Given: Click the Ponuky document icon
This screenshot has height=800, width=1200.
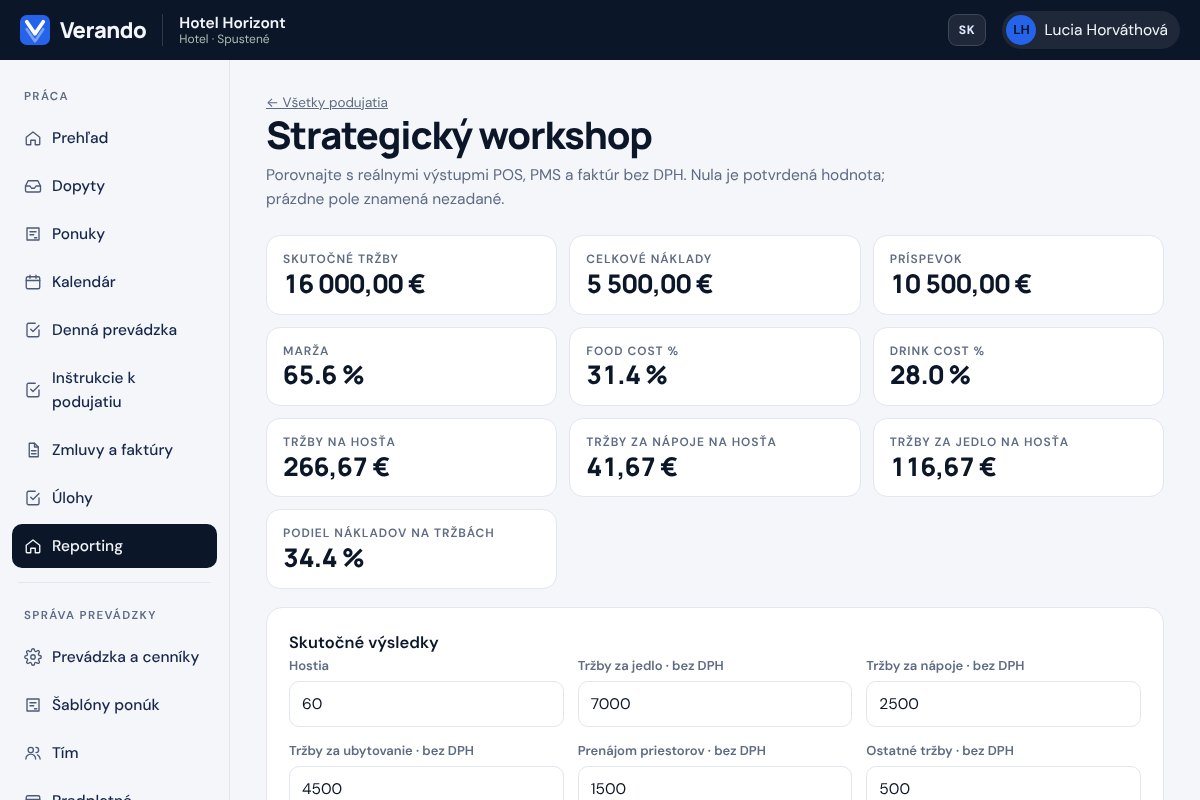Looking at the screenshot, I should click(33, 234).
